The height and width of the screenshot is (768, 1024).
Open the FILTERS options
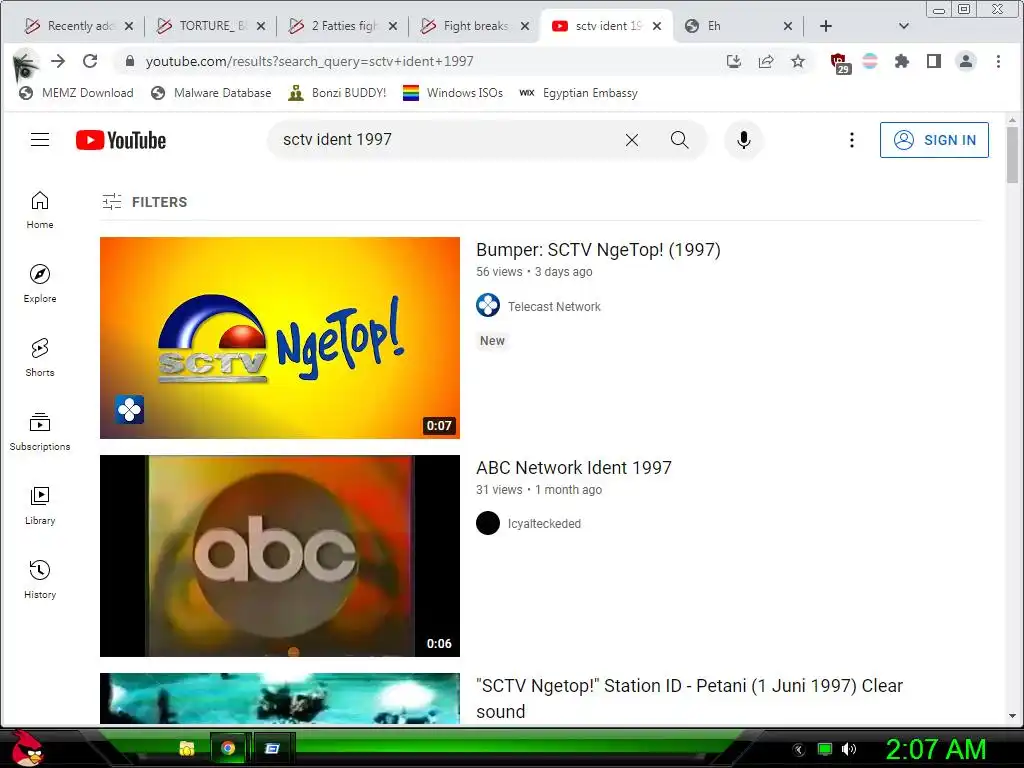click(145, 202)
